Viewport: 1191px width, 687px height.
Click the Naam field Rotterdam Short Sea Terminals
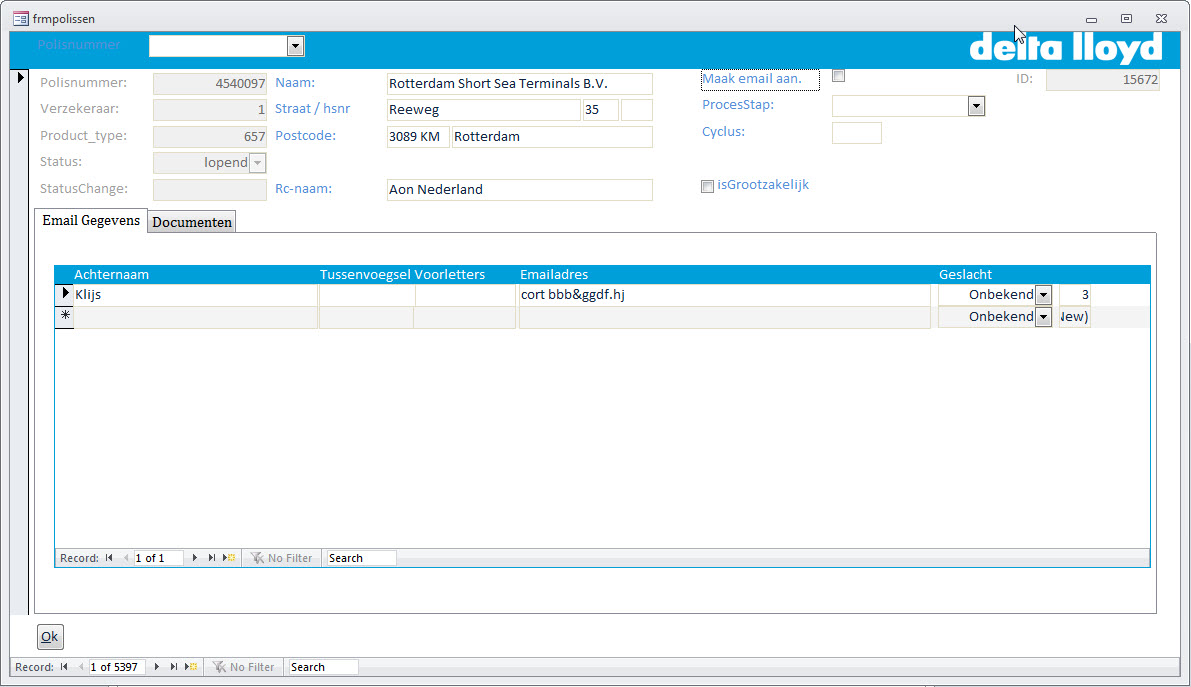coord(520,84)
